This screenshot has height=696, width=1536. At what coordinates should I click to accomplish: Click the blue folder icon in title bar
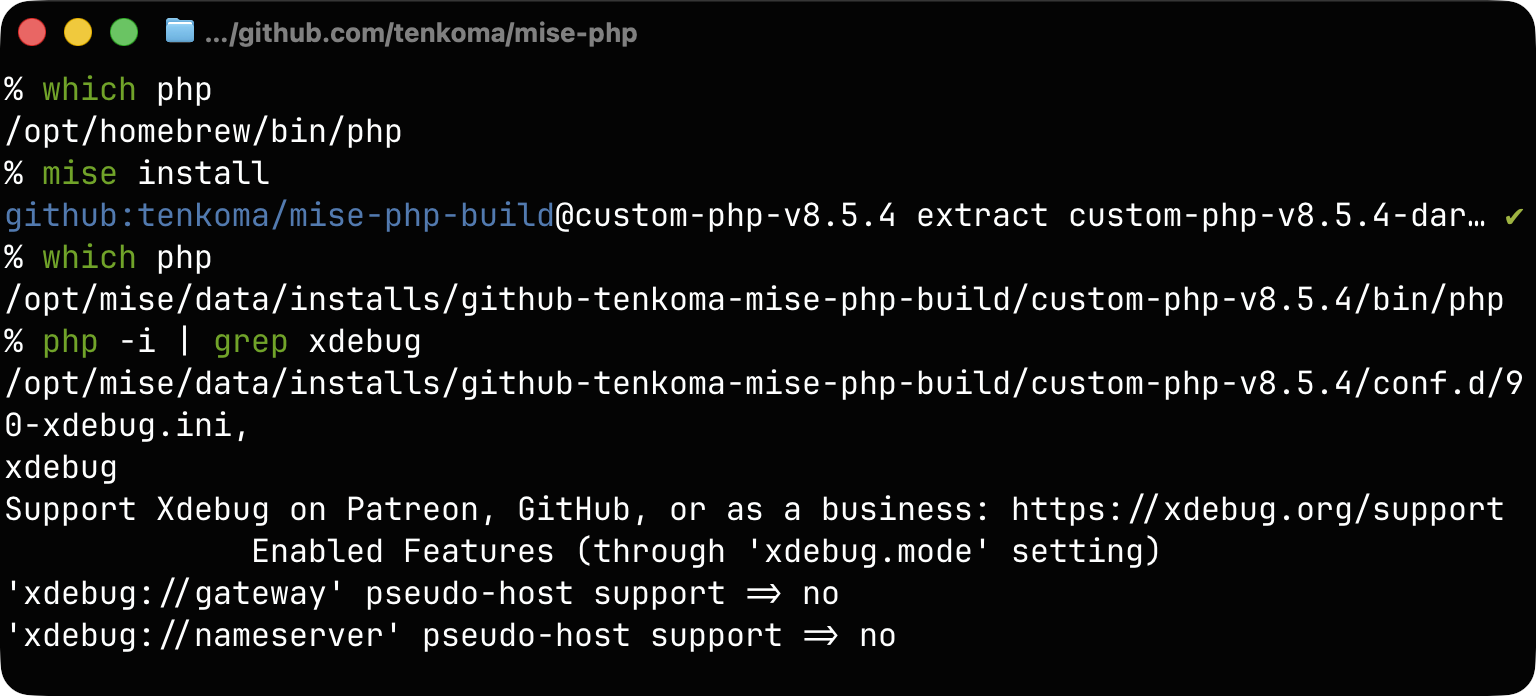click(x=179, y=32)
